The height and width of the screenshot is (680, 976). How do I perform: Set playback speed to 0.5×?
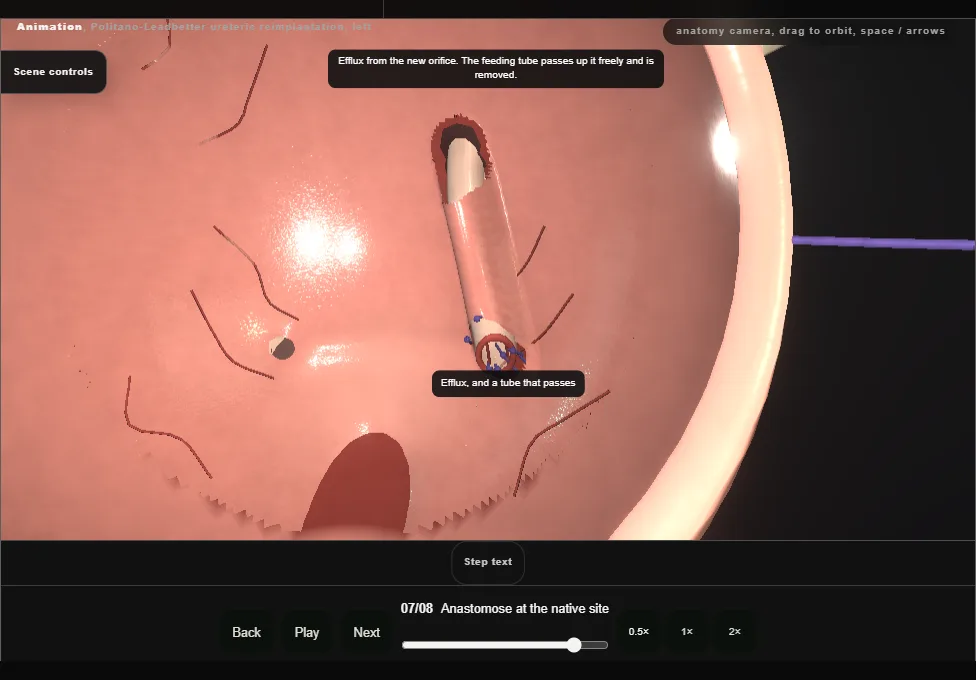[639, 631]
